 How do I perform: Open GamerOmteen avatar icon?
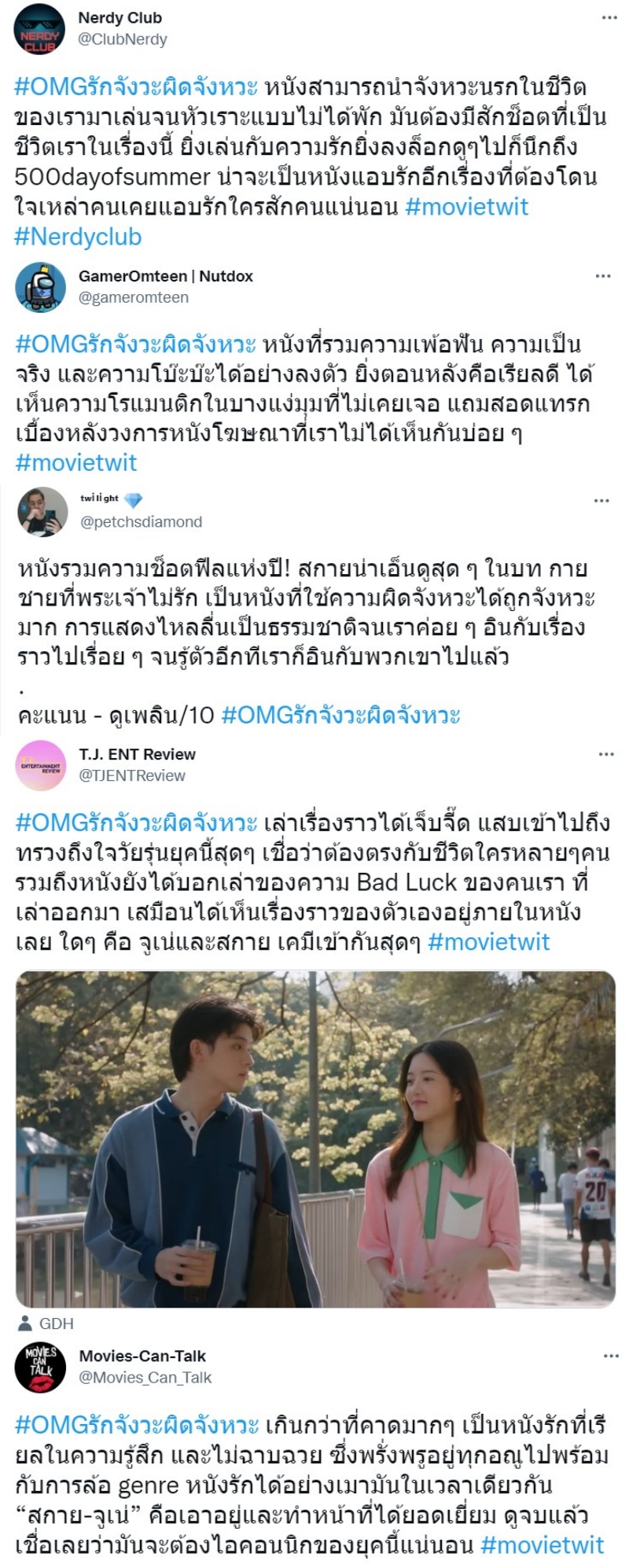pos(40,288)
